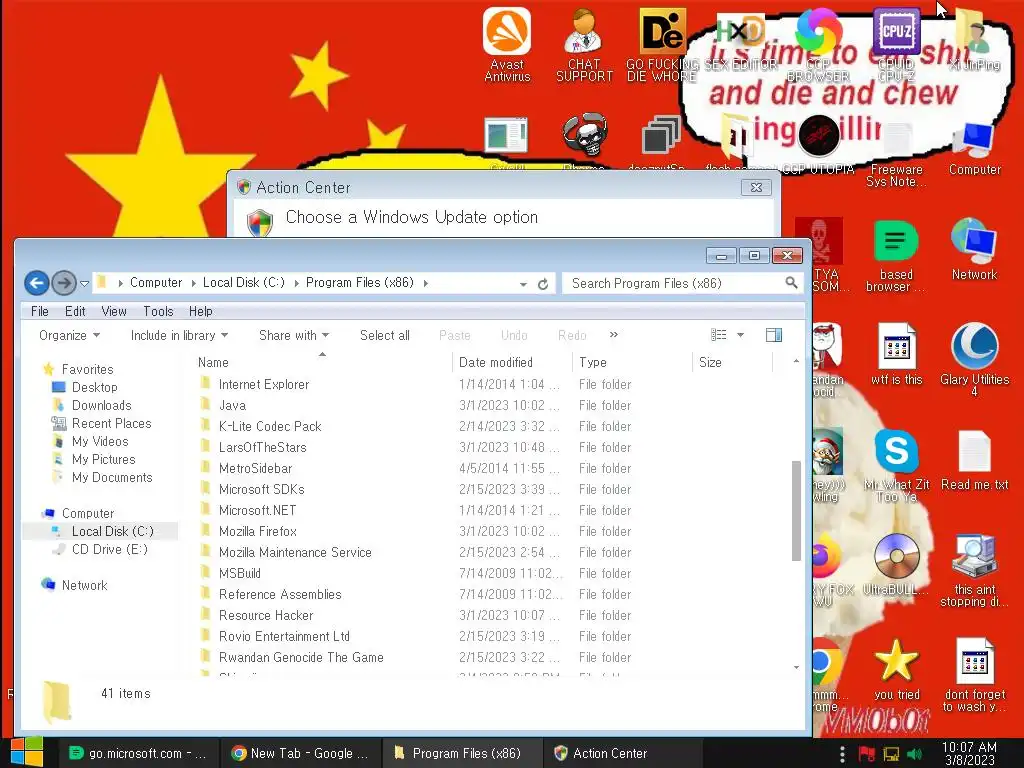The width and height of the screenshot is (1024, 768).
Task: Click the Paste toolbar button
Action: coord(455,335)
